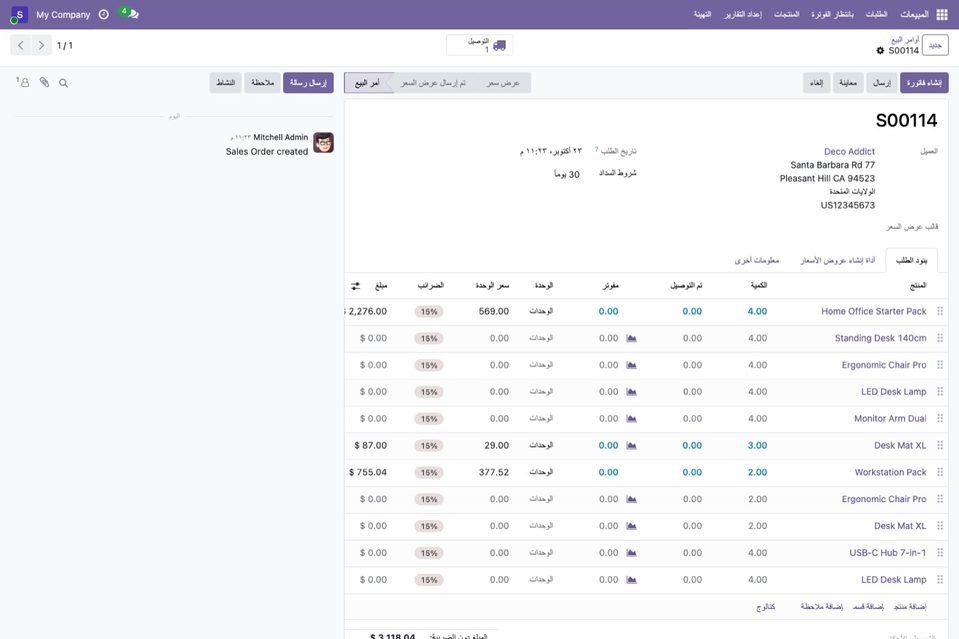The image size is (959, 639).
Task: Click the إضافة قسم link
Action: [x=868, y=607]
